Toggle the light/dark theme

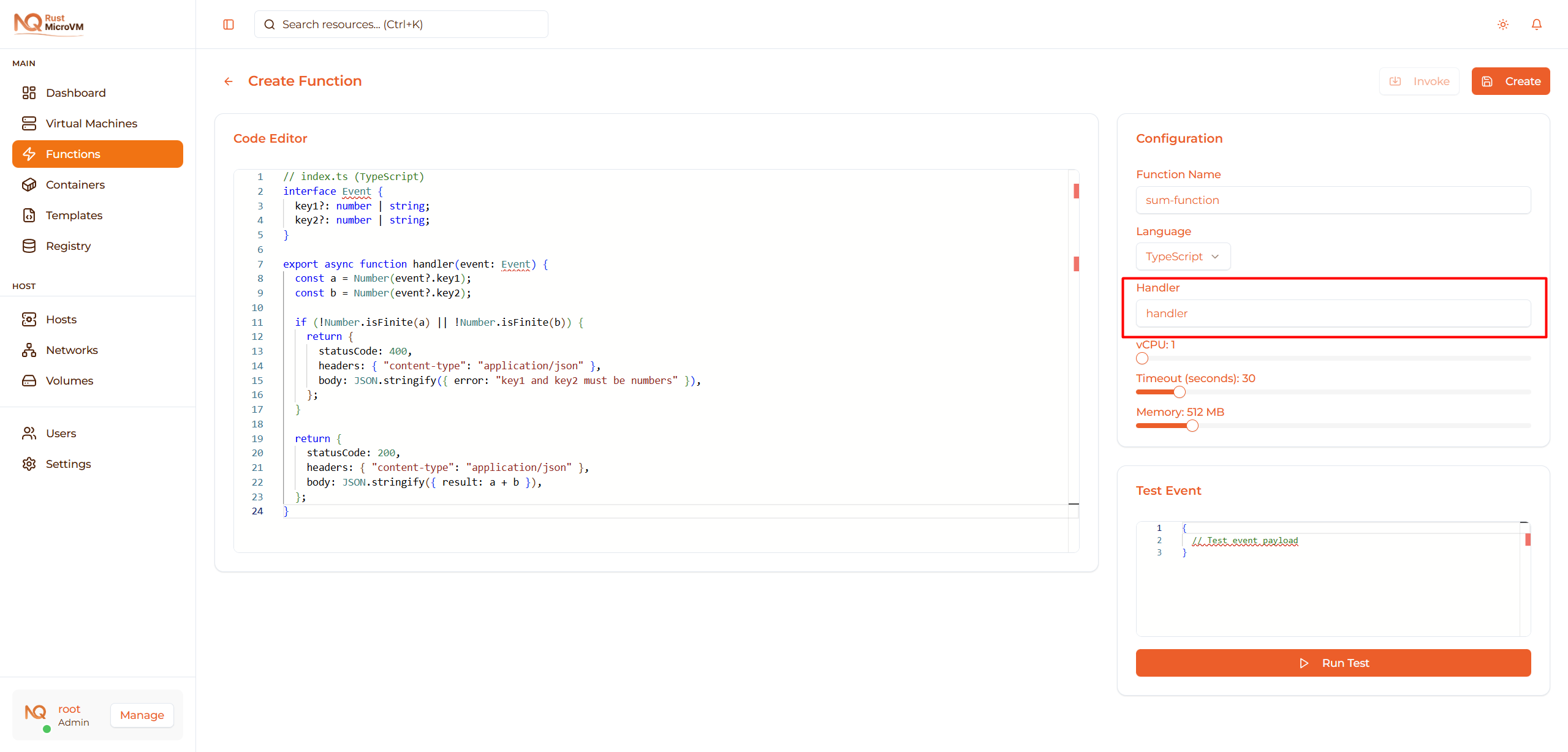[1502, 24]
